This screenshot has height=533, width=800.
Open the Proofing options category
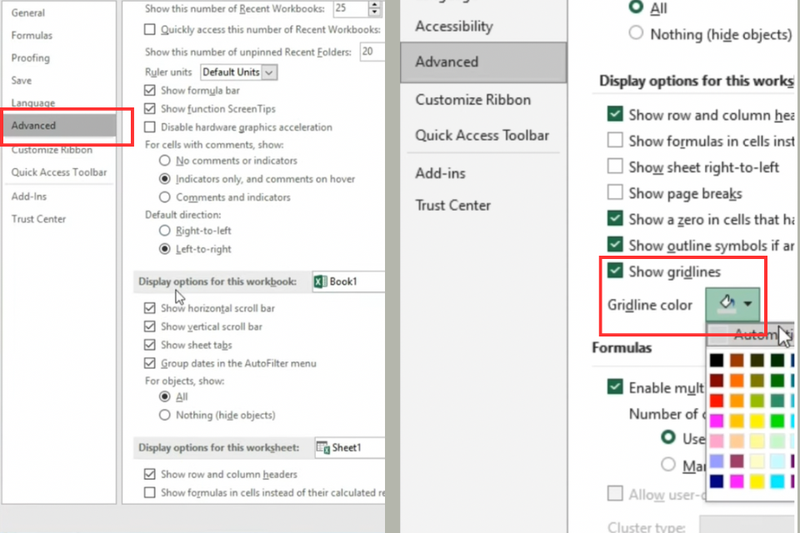click(31, 58)
